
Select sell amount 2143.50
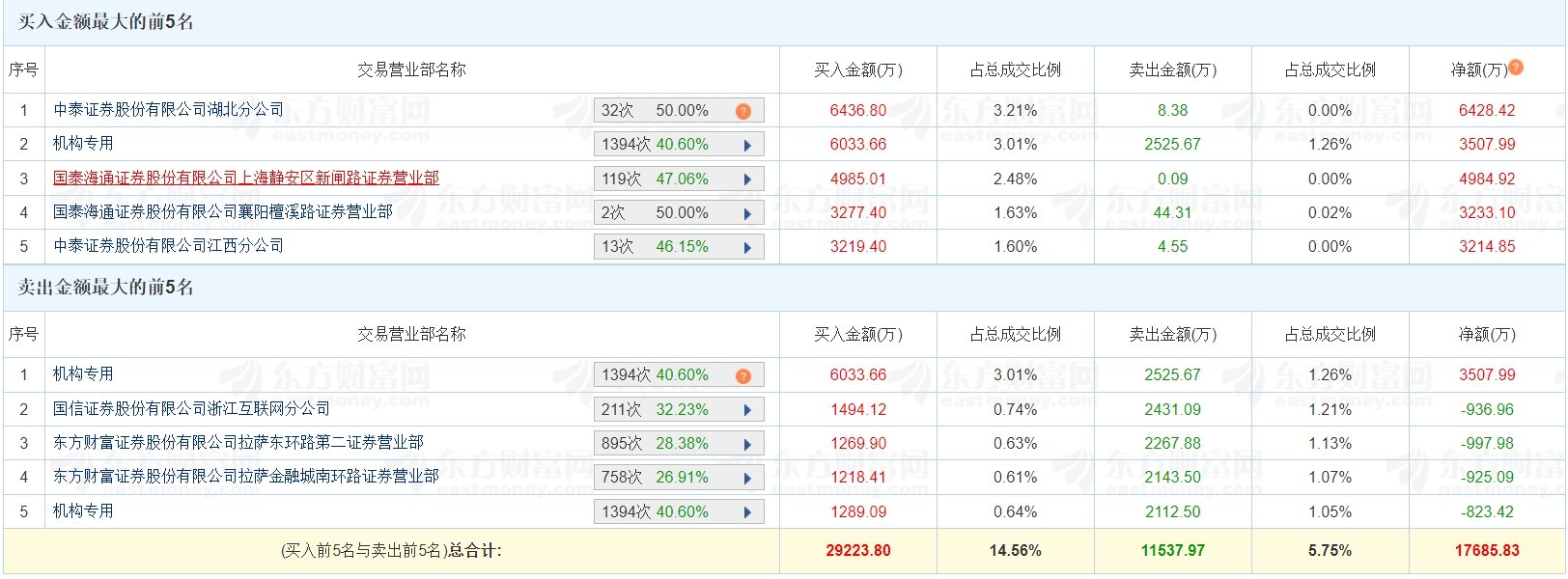click(1173, 478)
